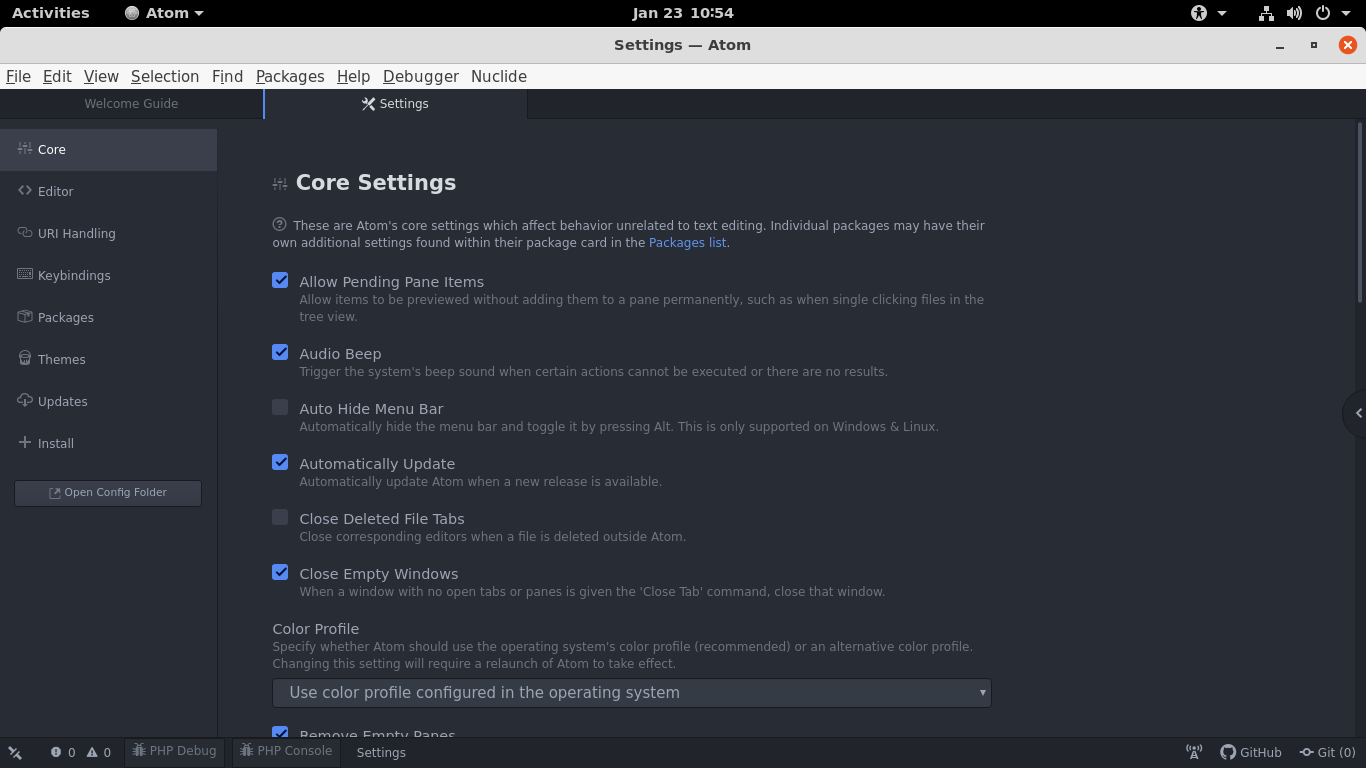Viewport: 1366px width, 768px height.
Task: Open the Debugger menu
Action: (x=421, y=76)
